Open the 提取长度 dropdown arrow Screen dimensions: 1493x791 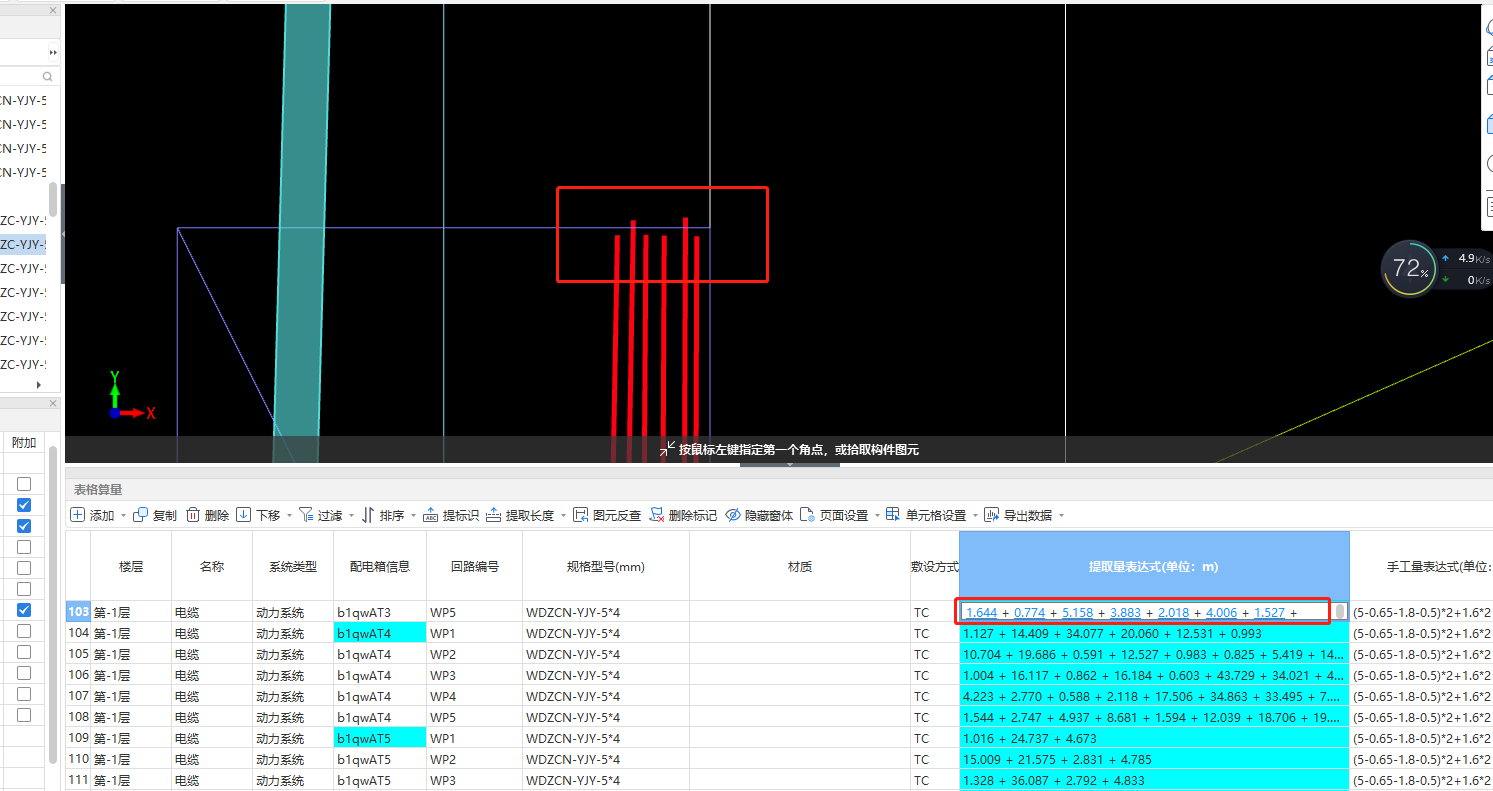pyautogui.click(x=562, y=516)
